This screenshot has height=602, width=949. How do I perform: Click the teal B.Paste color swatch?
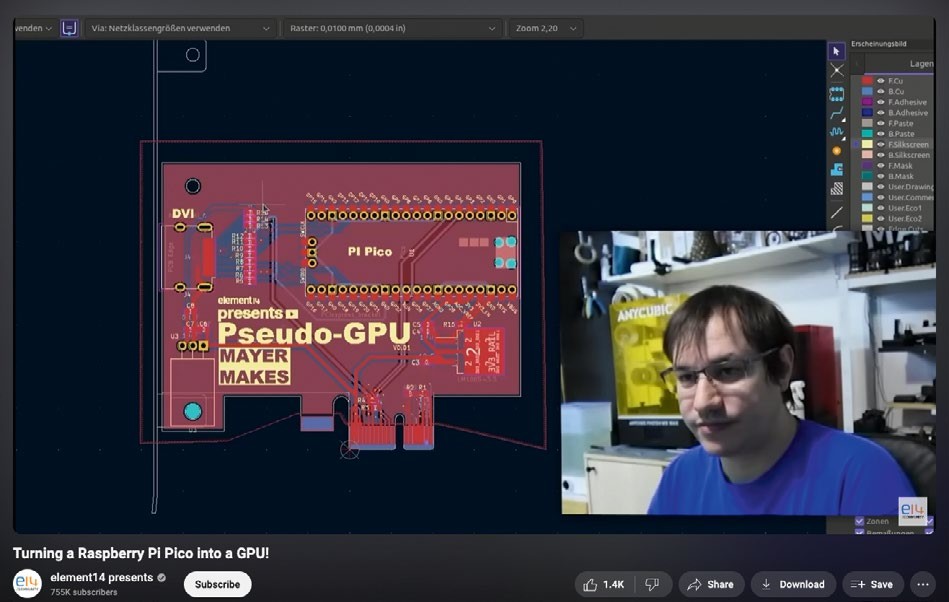[x=867, y=134]
